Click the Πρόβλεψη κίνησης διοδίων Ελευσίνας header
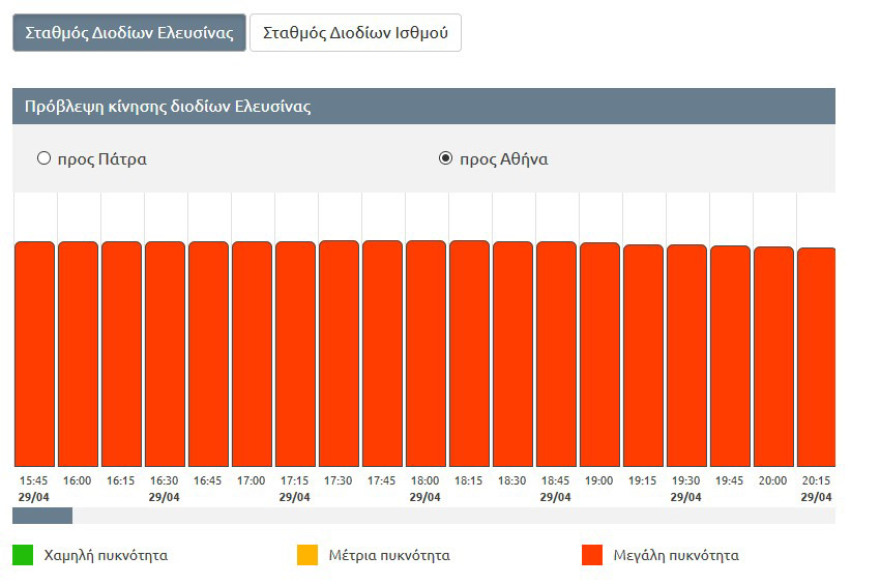 point(168,107)
